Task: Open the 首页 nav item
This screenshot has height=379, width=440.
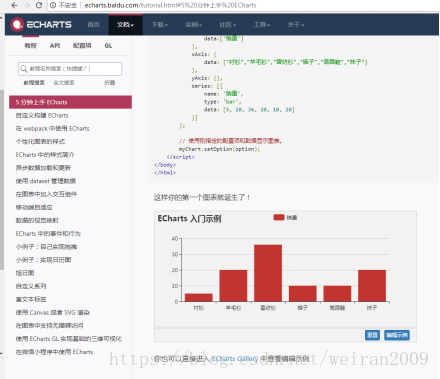Action: pos(93,25)
